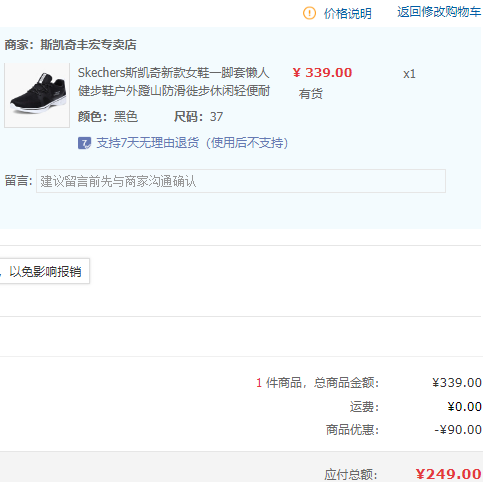Image resolution: width=483 pixels, height=482 pixels.
Task: Select the 尺码: 37 size attribute
Action: tap(198, 117)
